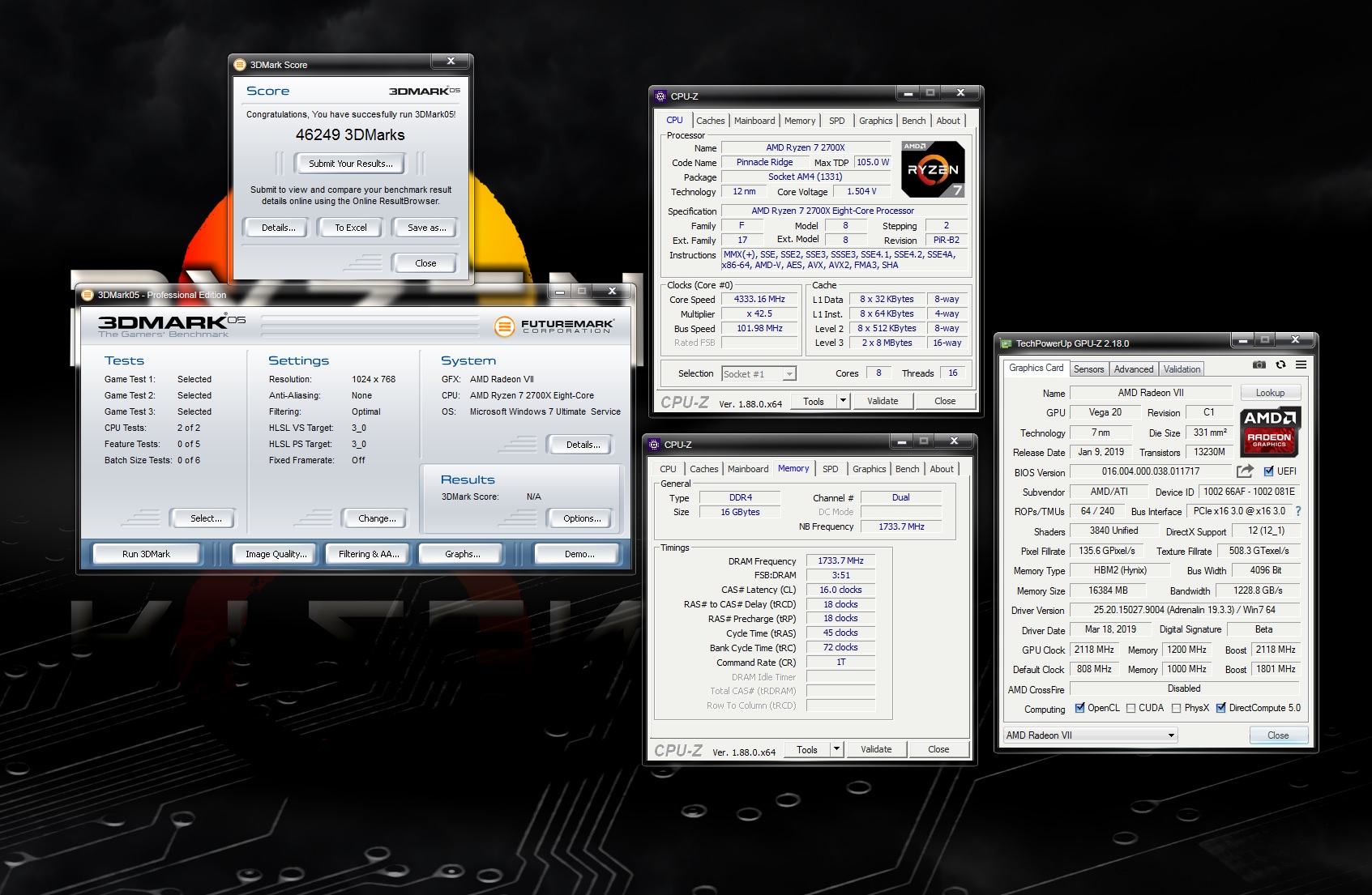The width and height of the screenshot is (1372, 895).
Task: Click the 3DMark05 Professional Edition title icon
Action: [88, 295]
